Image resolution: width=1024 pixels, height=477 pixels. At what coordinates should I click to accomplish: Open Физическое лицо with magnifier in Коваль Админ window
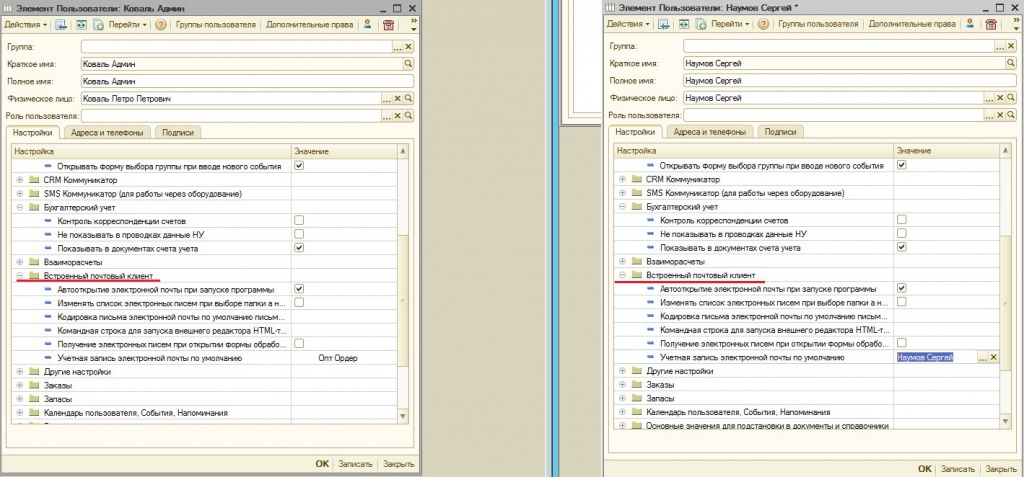coord(409,98)
